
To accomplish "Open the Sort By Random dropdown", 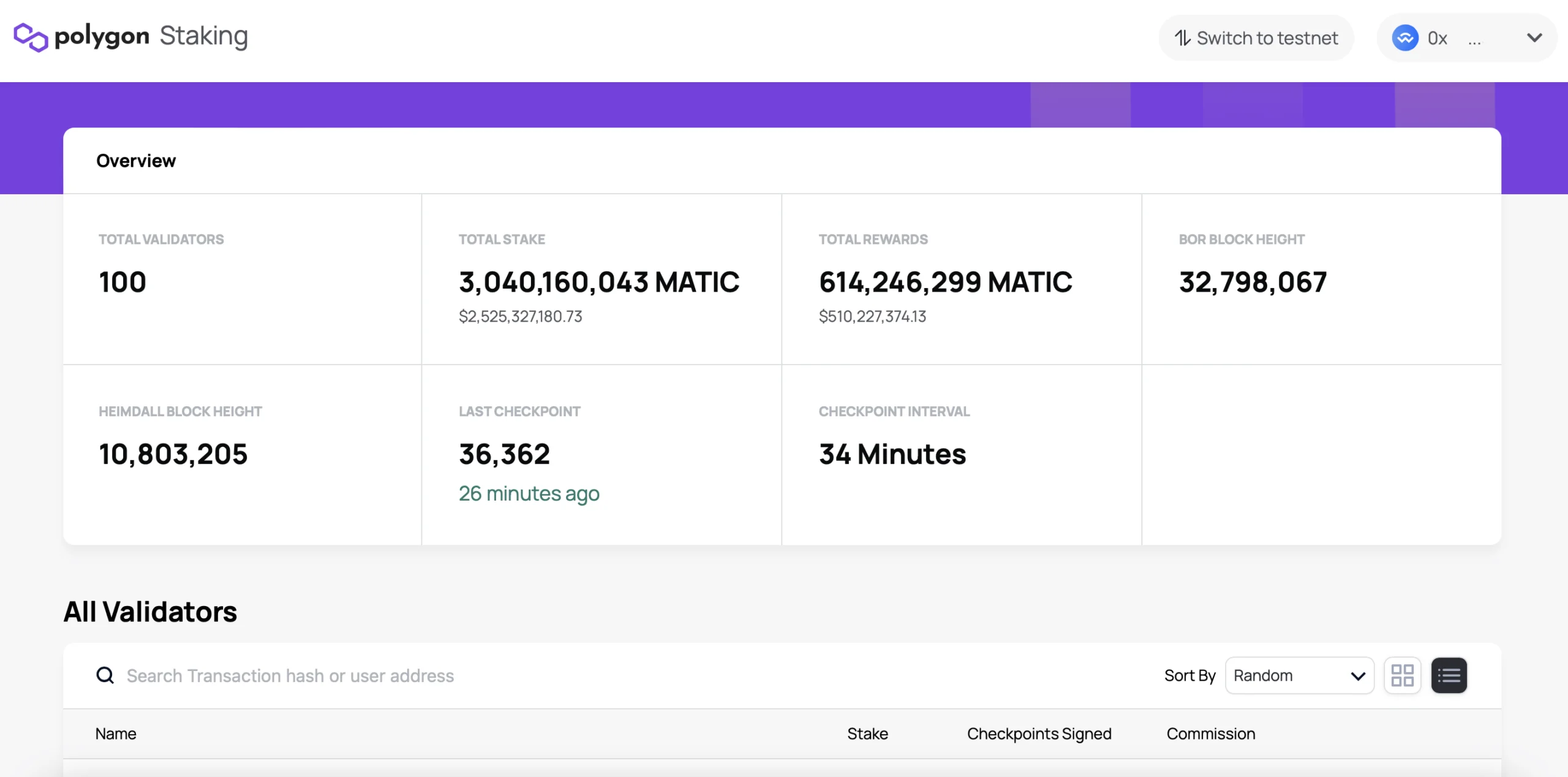I will [1299, 675].
